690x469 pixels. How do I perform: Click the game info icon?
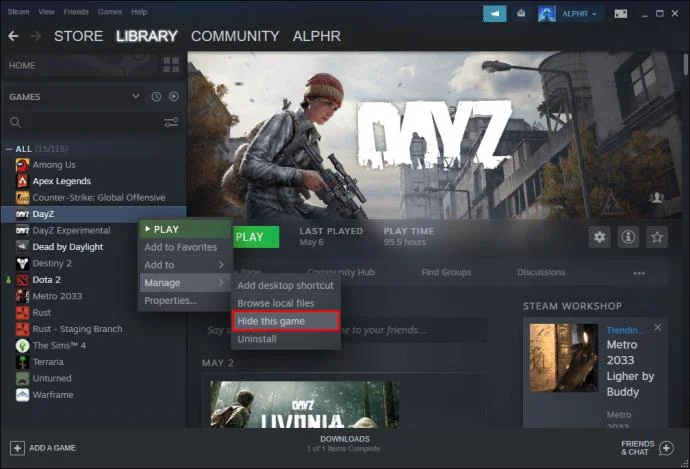point(628,237)
